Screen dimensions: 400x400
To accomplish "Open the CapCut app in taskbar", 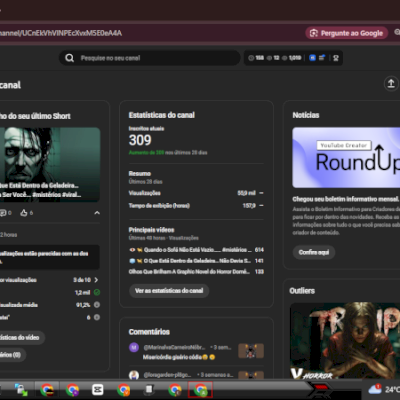I will 98,389.
